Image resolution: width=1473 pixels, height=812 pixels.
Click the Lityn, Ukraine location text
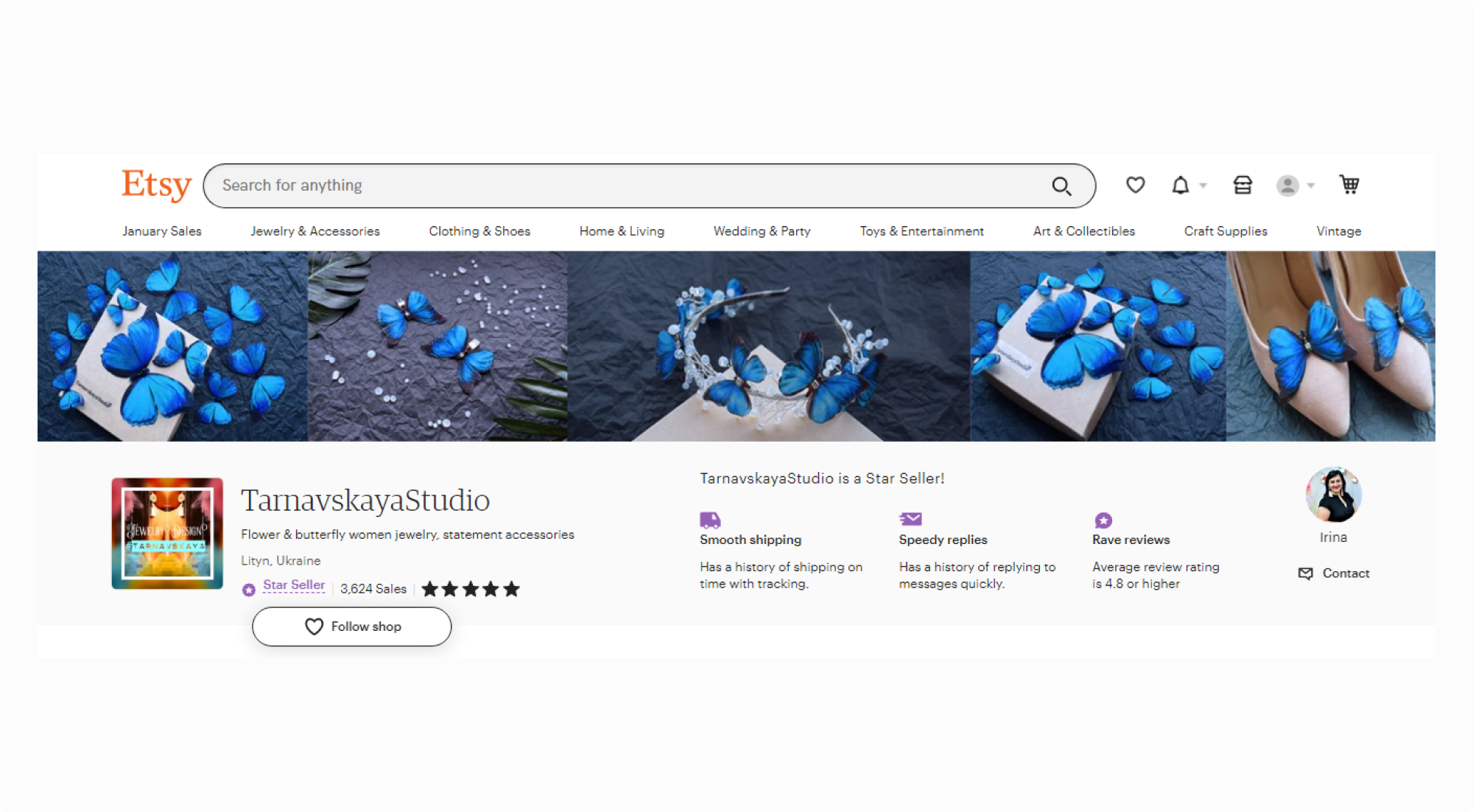click(281, 561)
